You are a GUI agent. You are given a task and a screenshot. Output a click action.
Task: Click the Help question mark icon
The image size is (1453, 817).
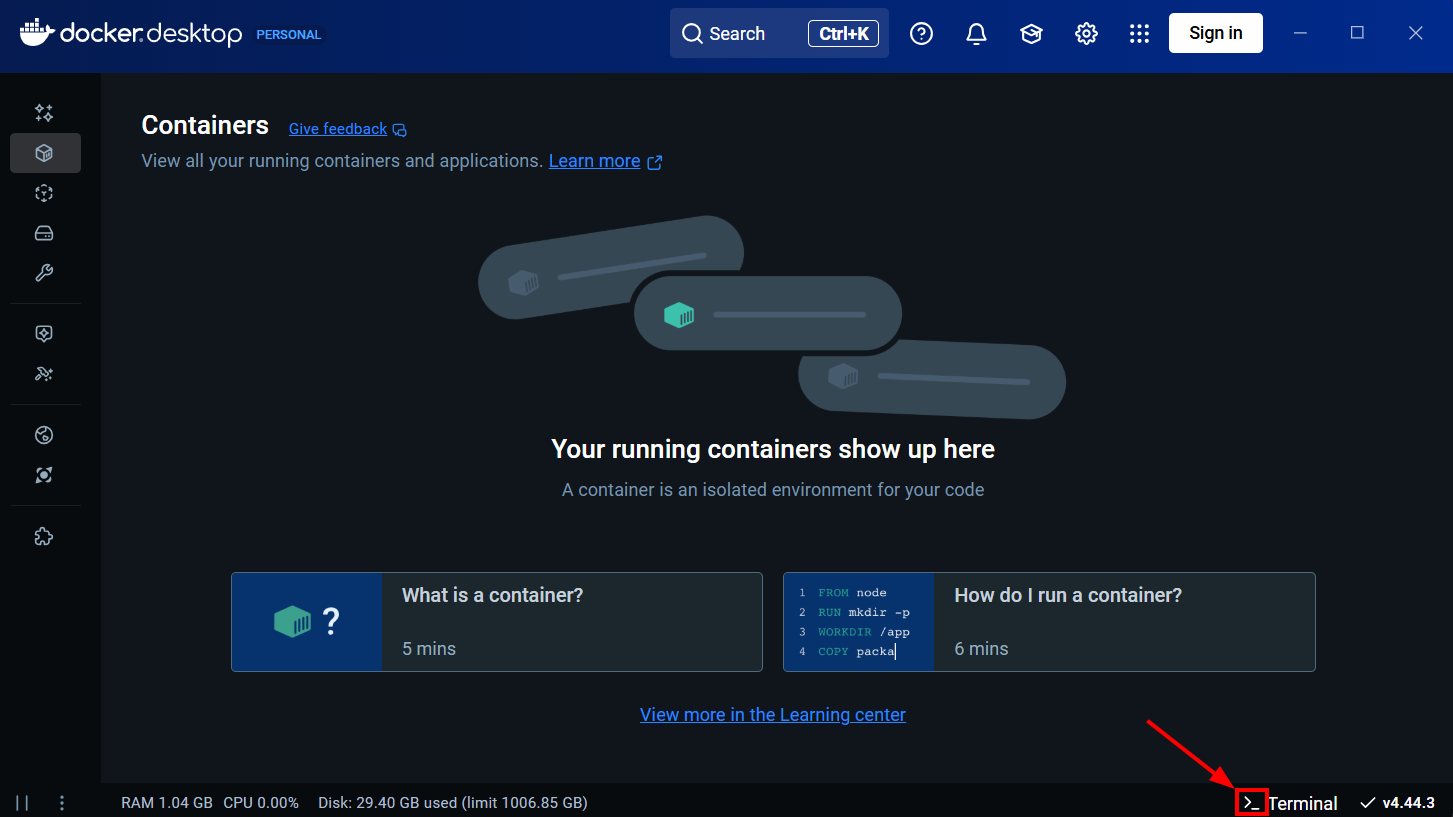tap(921, 34)
